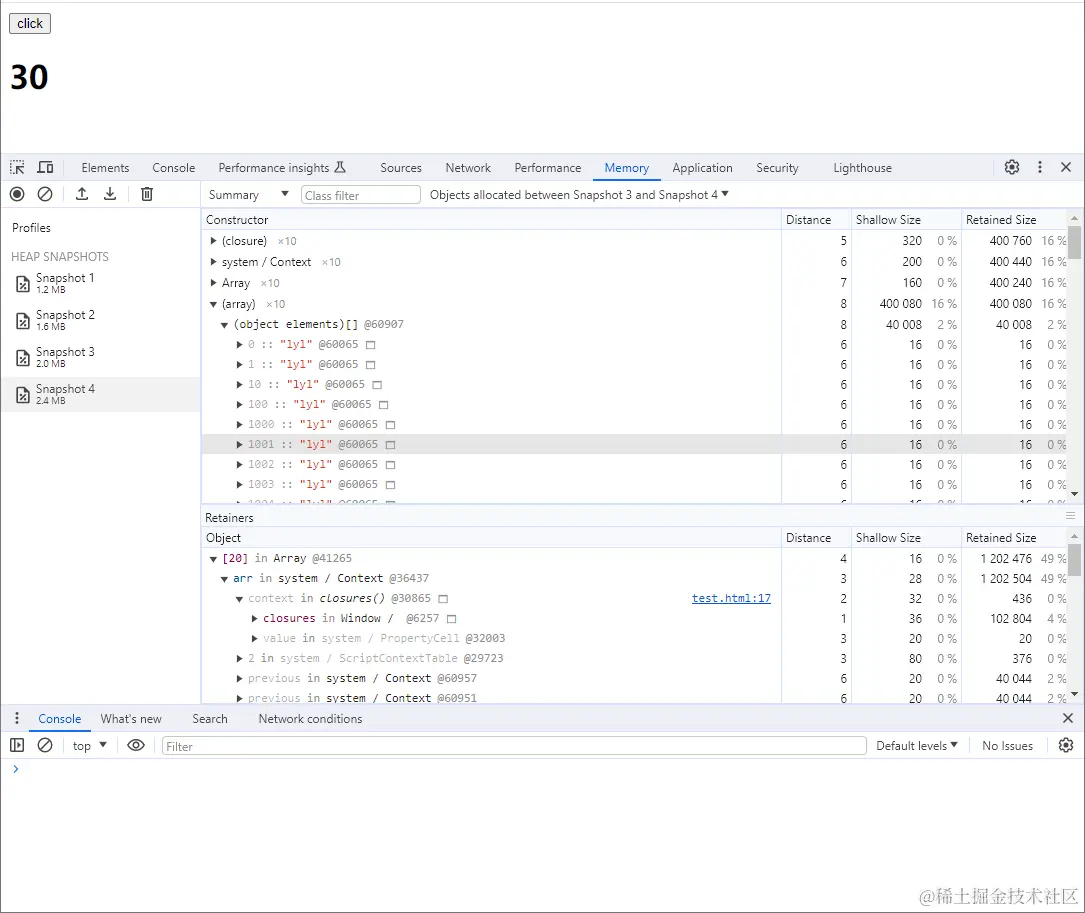1085x913 pixels.
Task: Click the No Issues indicator
Action: [x=1007, y=745]
